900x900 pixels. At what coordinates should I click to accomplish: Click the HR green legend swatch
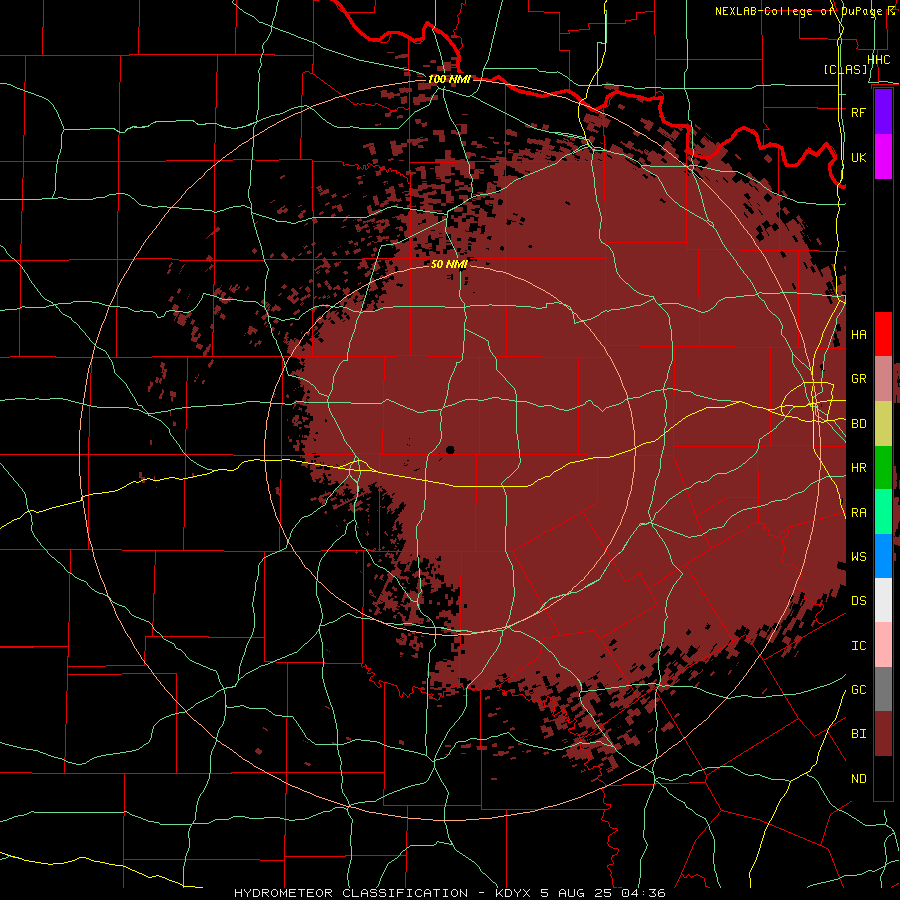[883, 467]
